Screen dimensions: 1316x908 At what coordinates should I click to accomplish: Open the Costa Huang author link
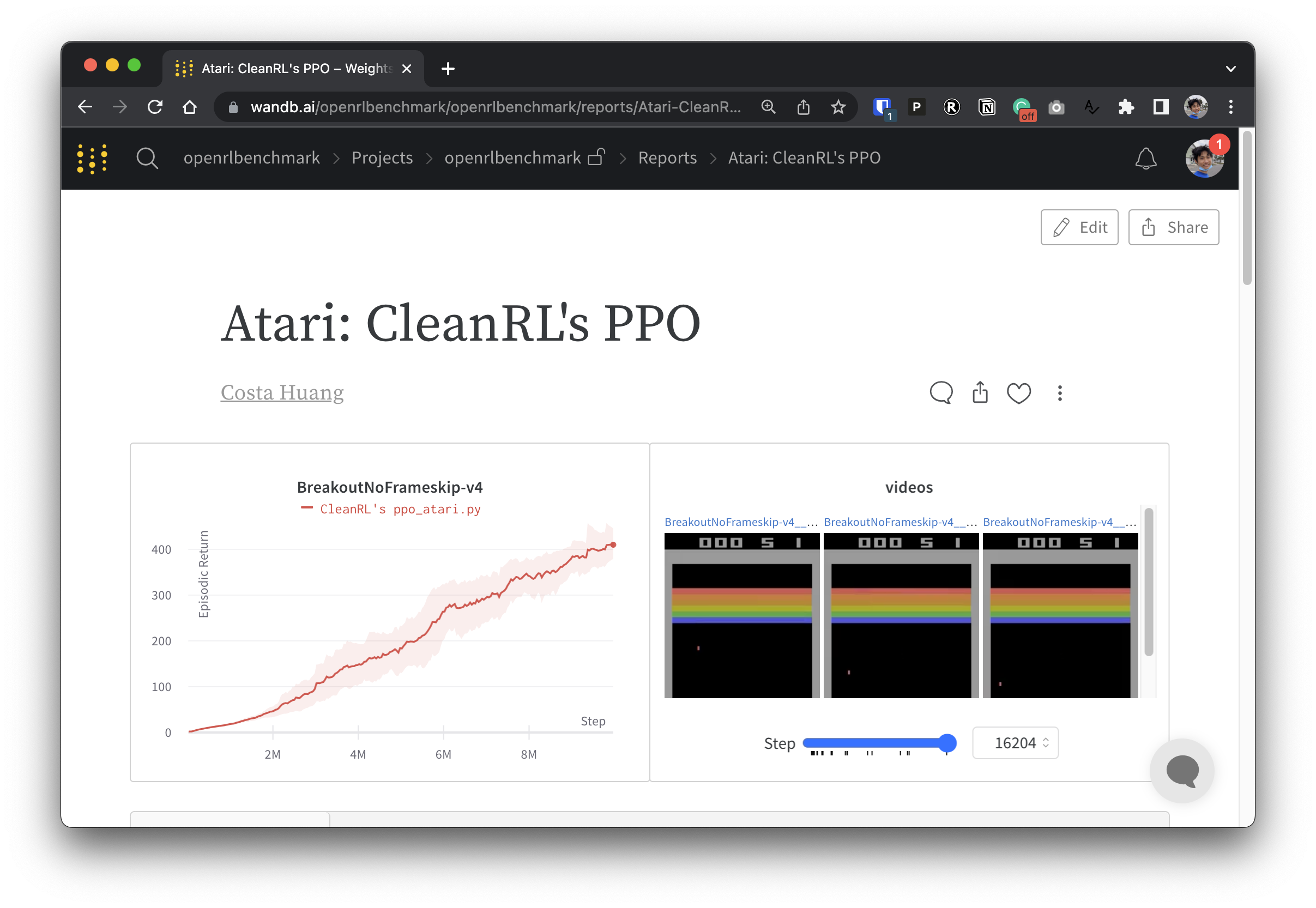click(282, 392)
